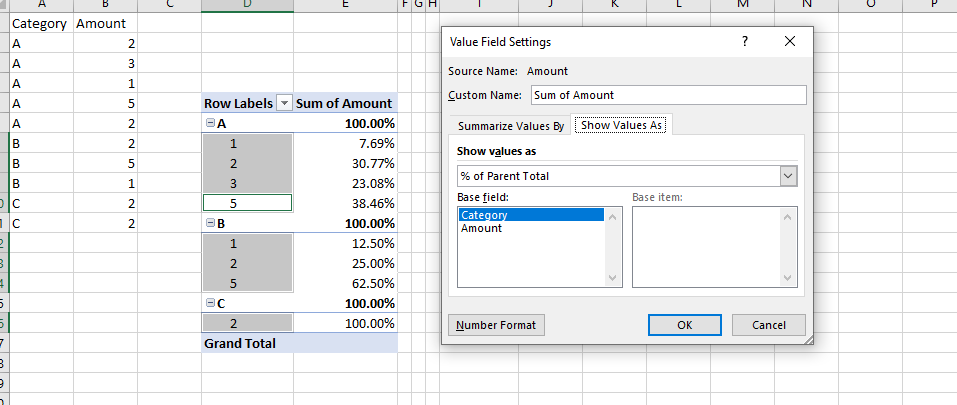Switch to the Summarize Values By tab
This screenshot has width=957, height=405.
[x=511, y=126]
